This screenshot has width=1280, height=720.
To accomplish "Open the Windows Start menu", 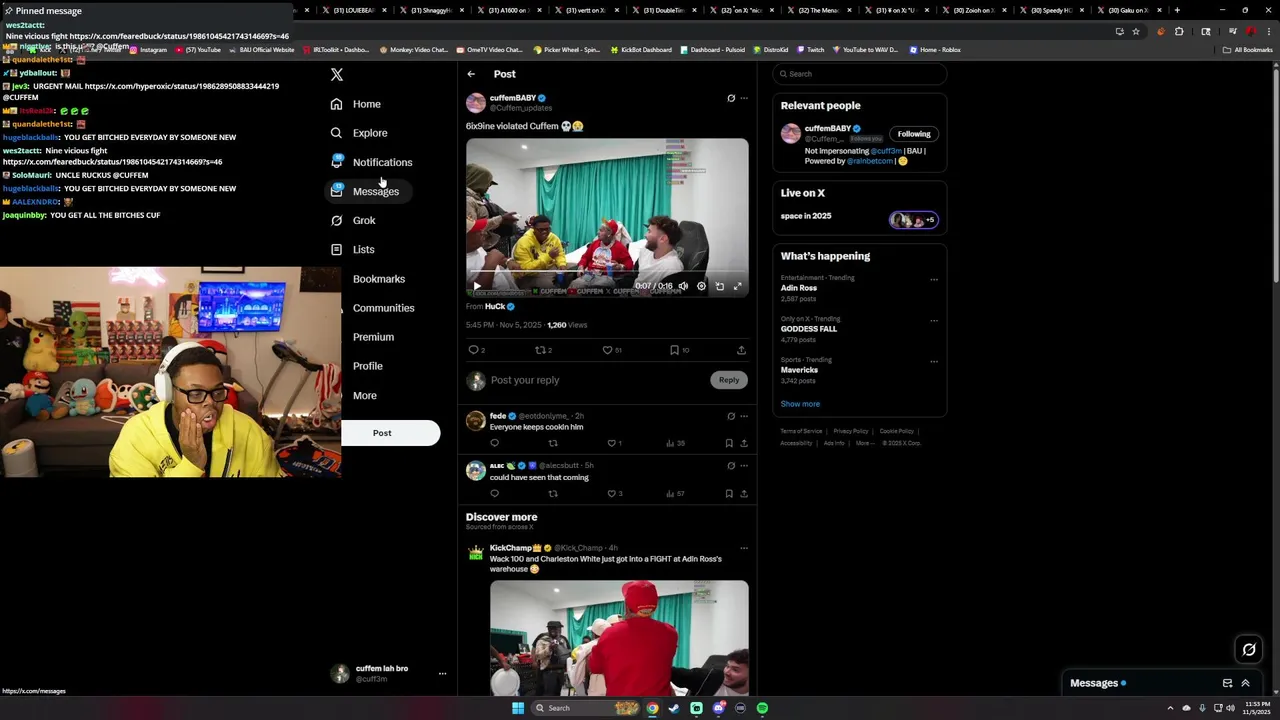I will [518, 708].
